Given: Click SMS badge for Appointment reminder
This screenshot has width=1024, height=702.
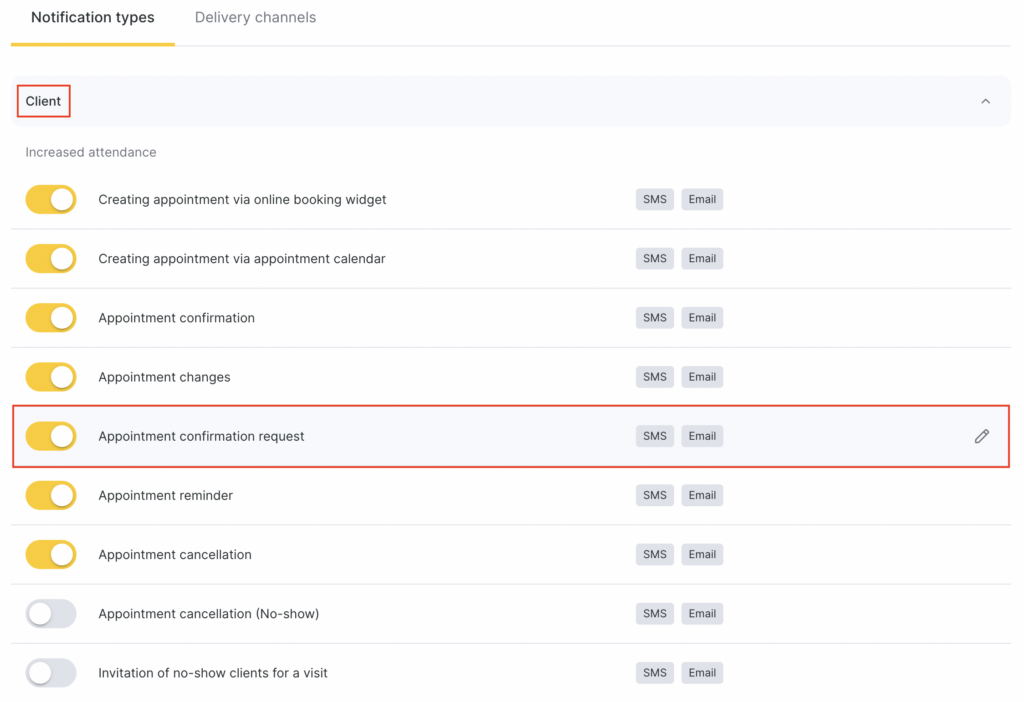Looking at the screenshot, I should point(654,495).
